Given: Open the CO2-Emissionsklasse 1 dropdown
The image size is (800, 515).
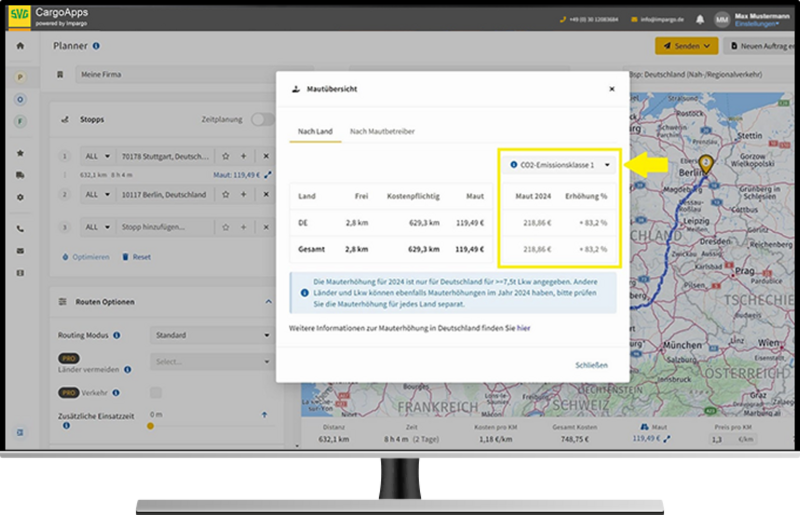Looking at the screenshot, I should click(560, 164).
